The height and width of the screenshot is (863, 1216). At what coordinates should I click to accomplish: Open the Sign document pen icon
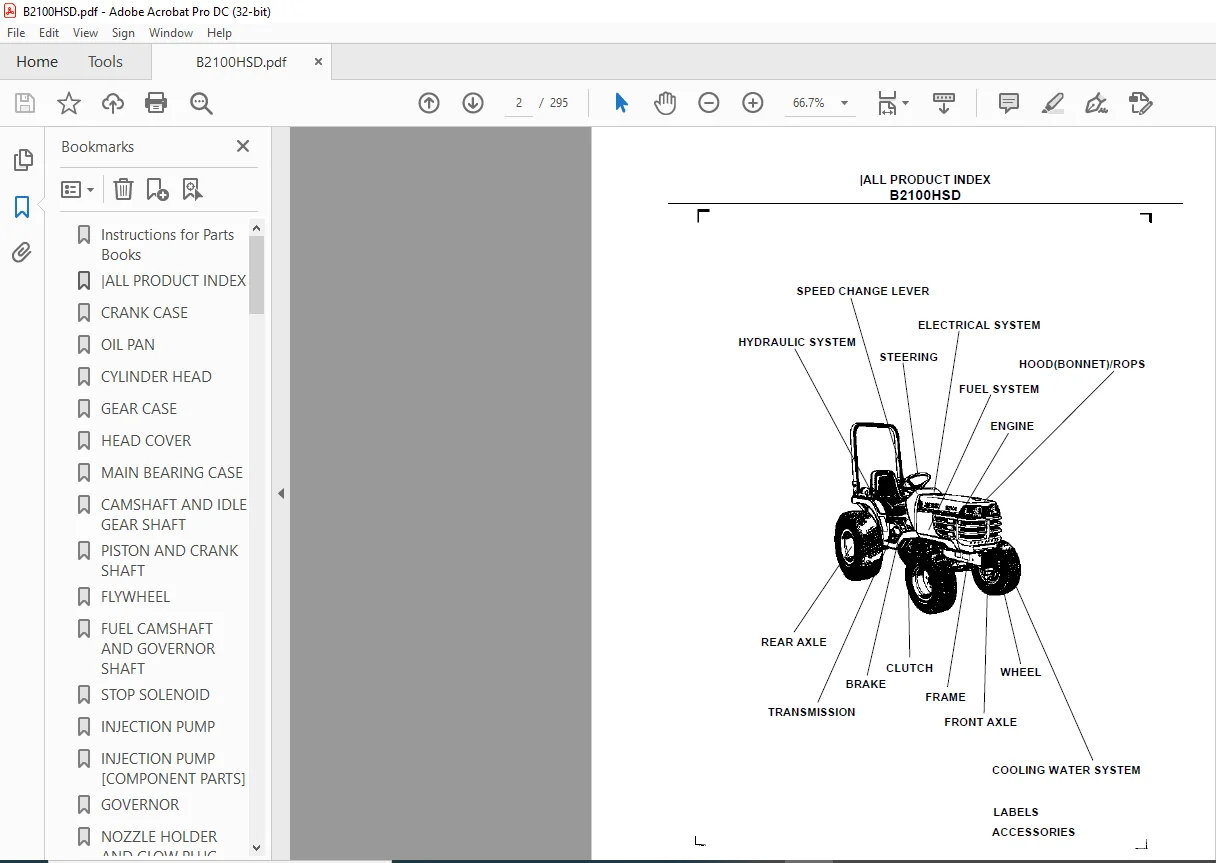(1097, 103)
